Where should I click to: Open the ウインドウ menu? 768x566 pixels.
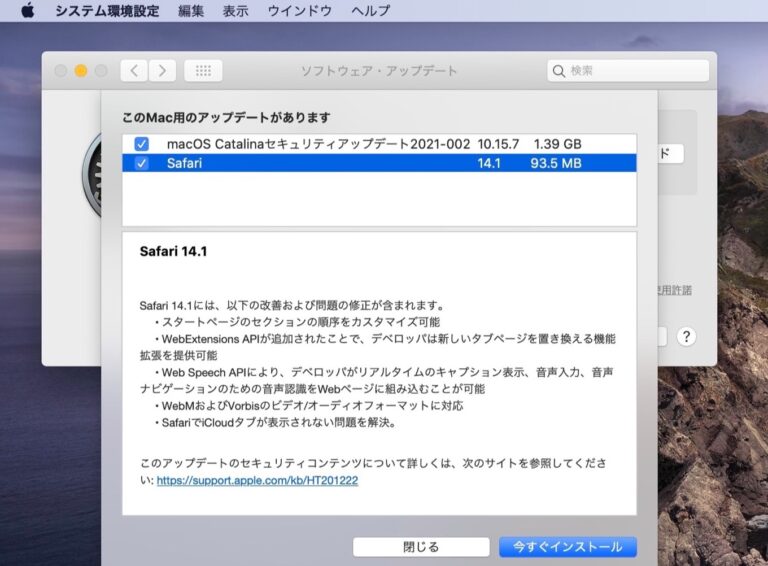[x=301, y=11]
